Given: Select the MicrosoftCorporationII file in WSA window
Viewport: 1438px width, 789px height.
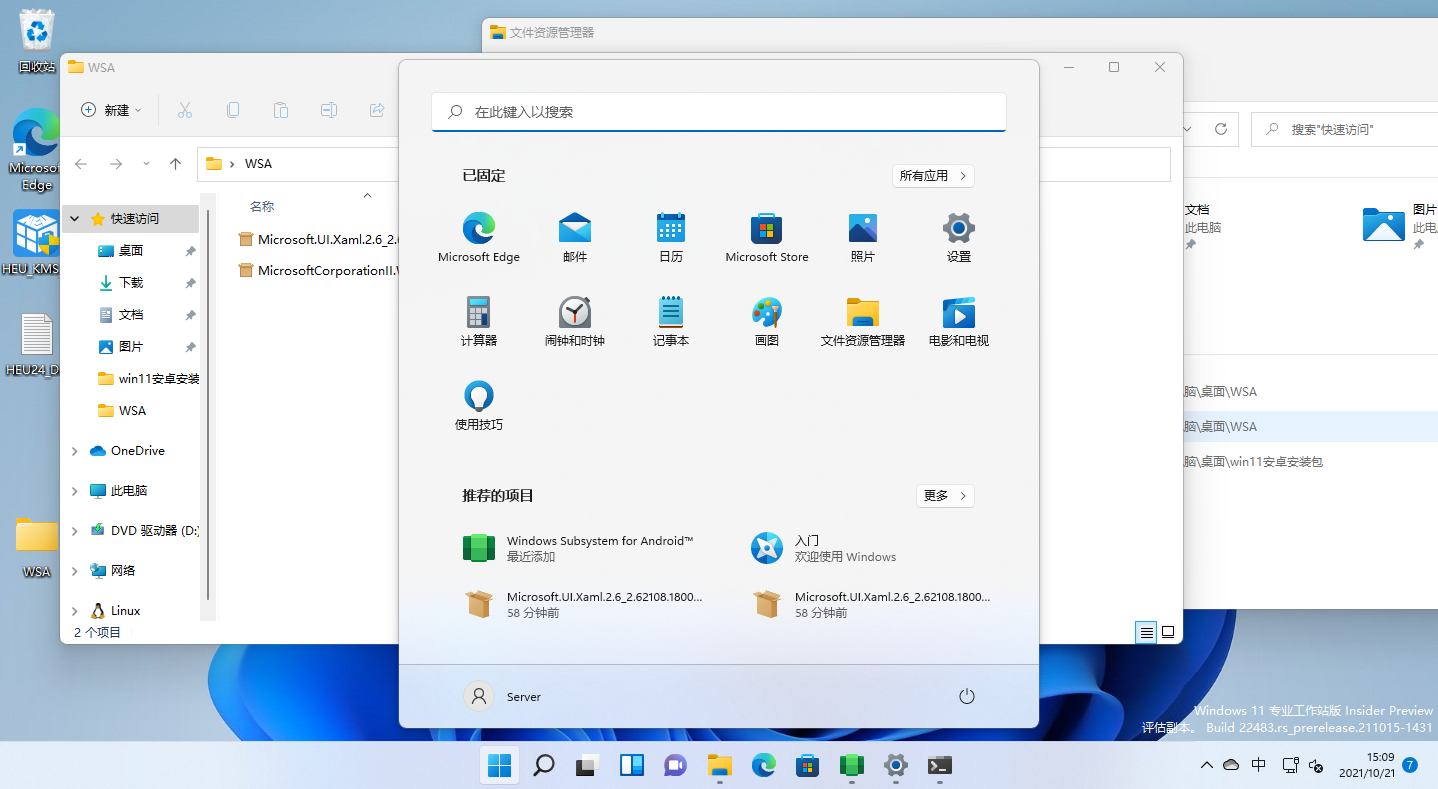Looking at the screenshot, I should coord(320,270).
